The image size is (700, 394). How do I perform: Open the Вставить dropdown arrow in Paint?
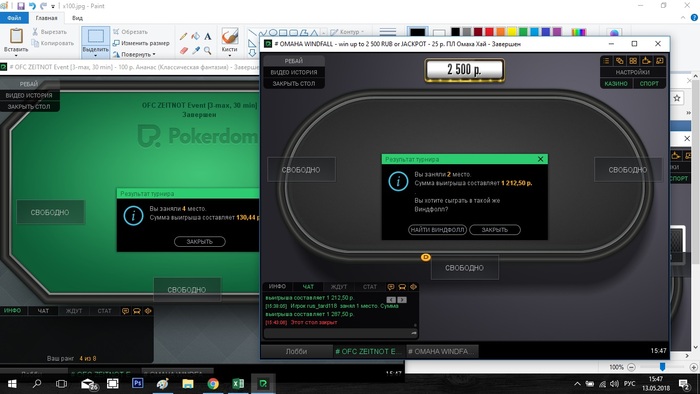tap(16, 55)
